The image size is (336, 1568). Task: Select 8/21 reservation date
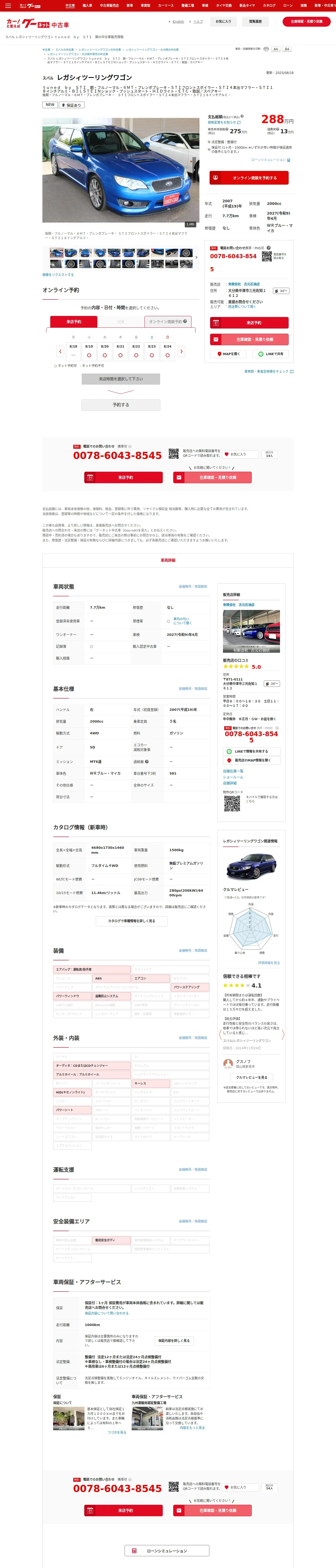(121, 351)
